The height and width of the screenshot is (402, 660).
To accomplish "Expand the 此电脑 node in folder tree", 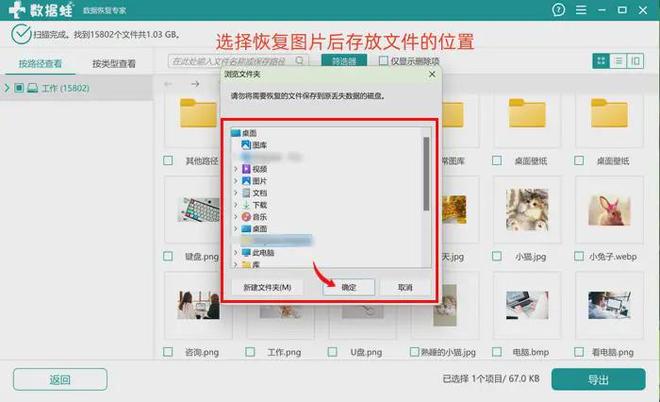I will [236, 253].
